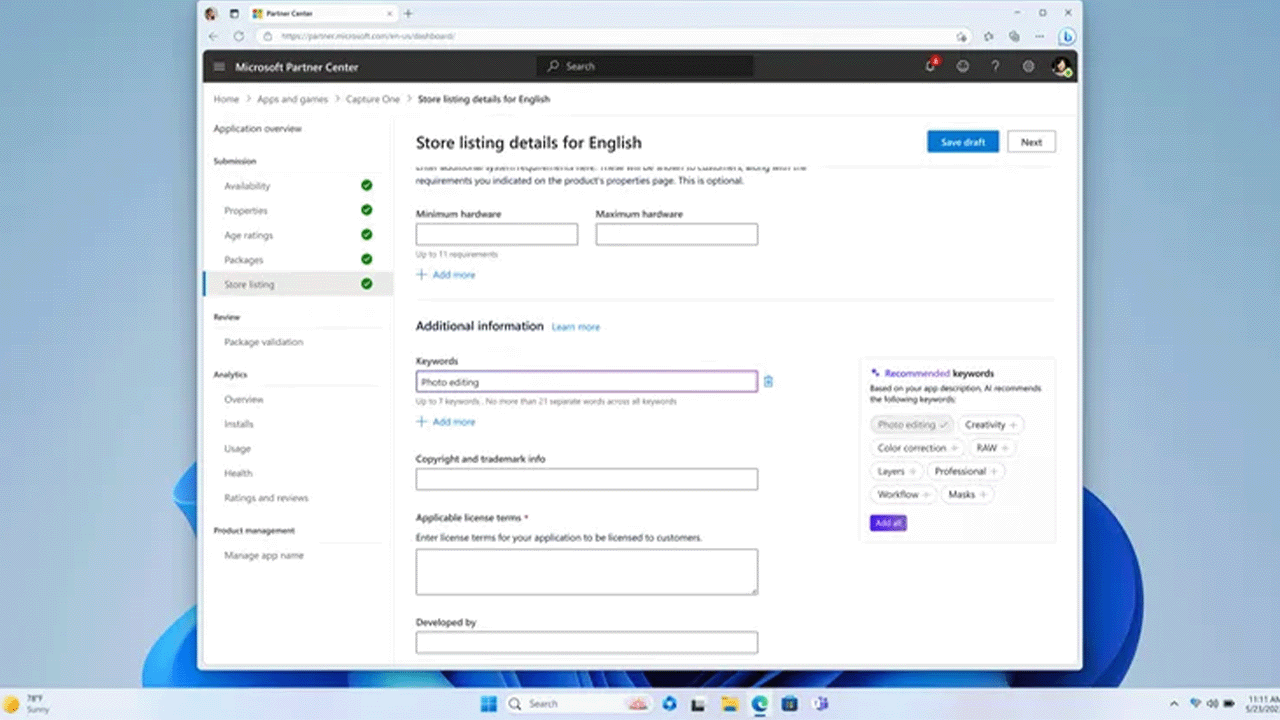1280x720 pixels.
Task: Open a new browser tab
Action: tap(408, 14)
